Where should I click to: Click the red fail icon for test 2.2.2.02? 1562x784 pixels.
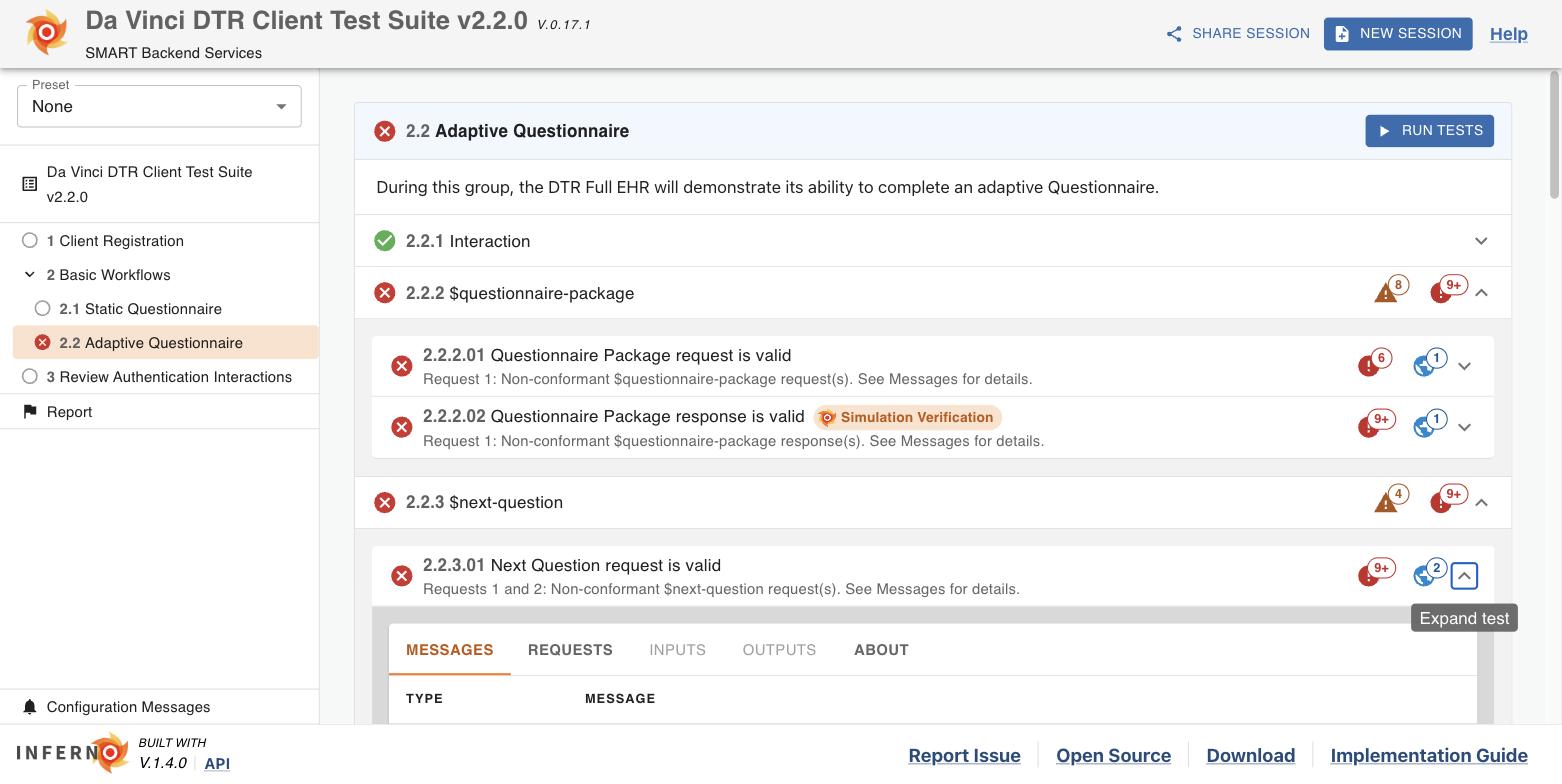(x=402, y=427)
